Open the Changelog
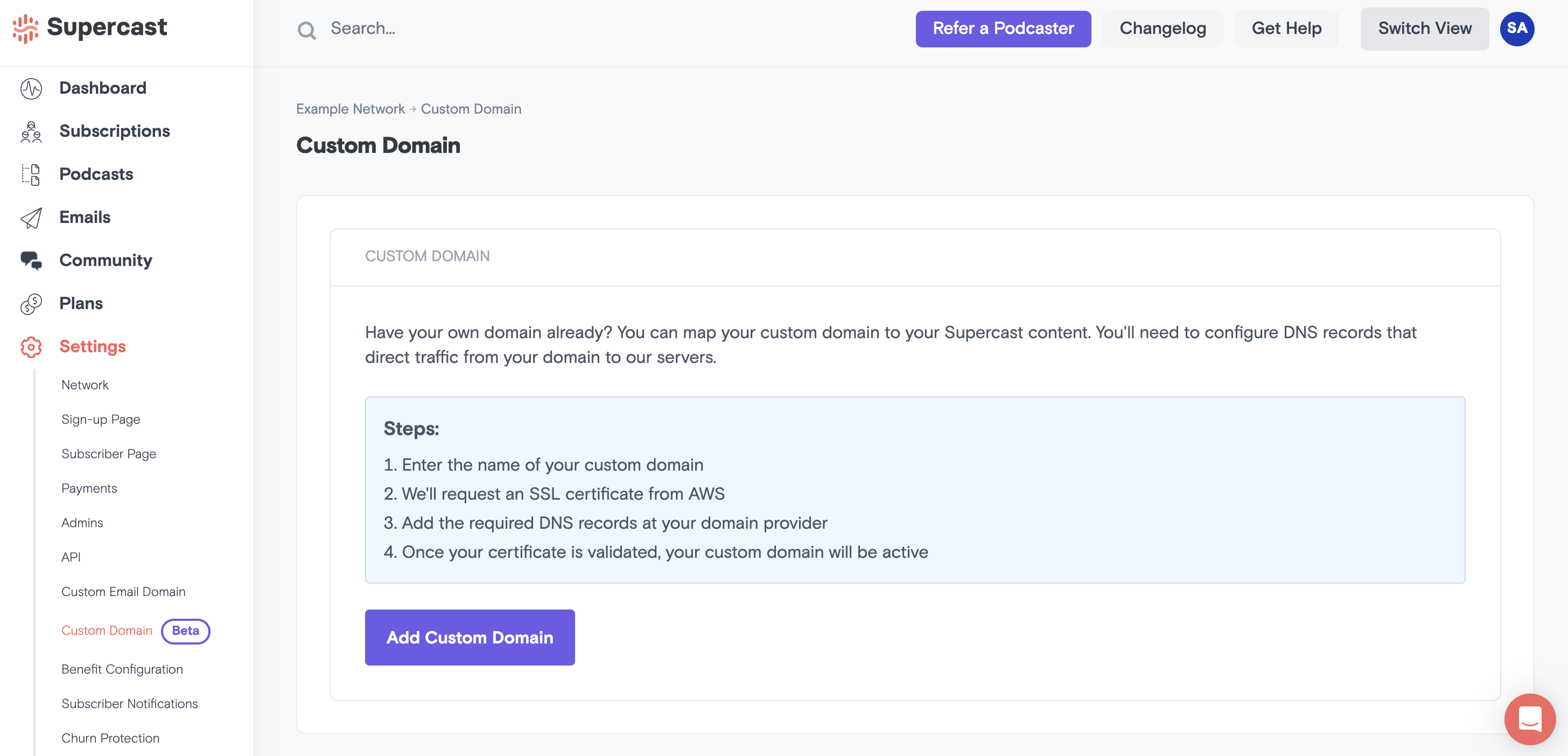The width and height of the screenshot is (1568, 756). 1163,29
